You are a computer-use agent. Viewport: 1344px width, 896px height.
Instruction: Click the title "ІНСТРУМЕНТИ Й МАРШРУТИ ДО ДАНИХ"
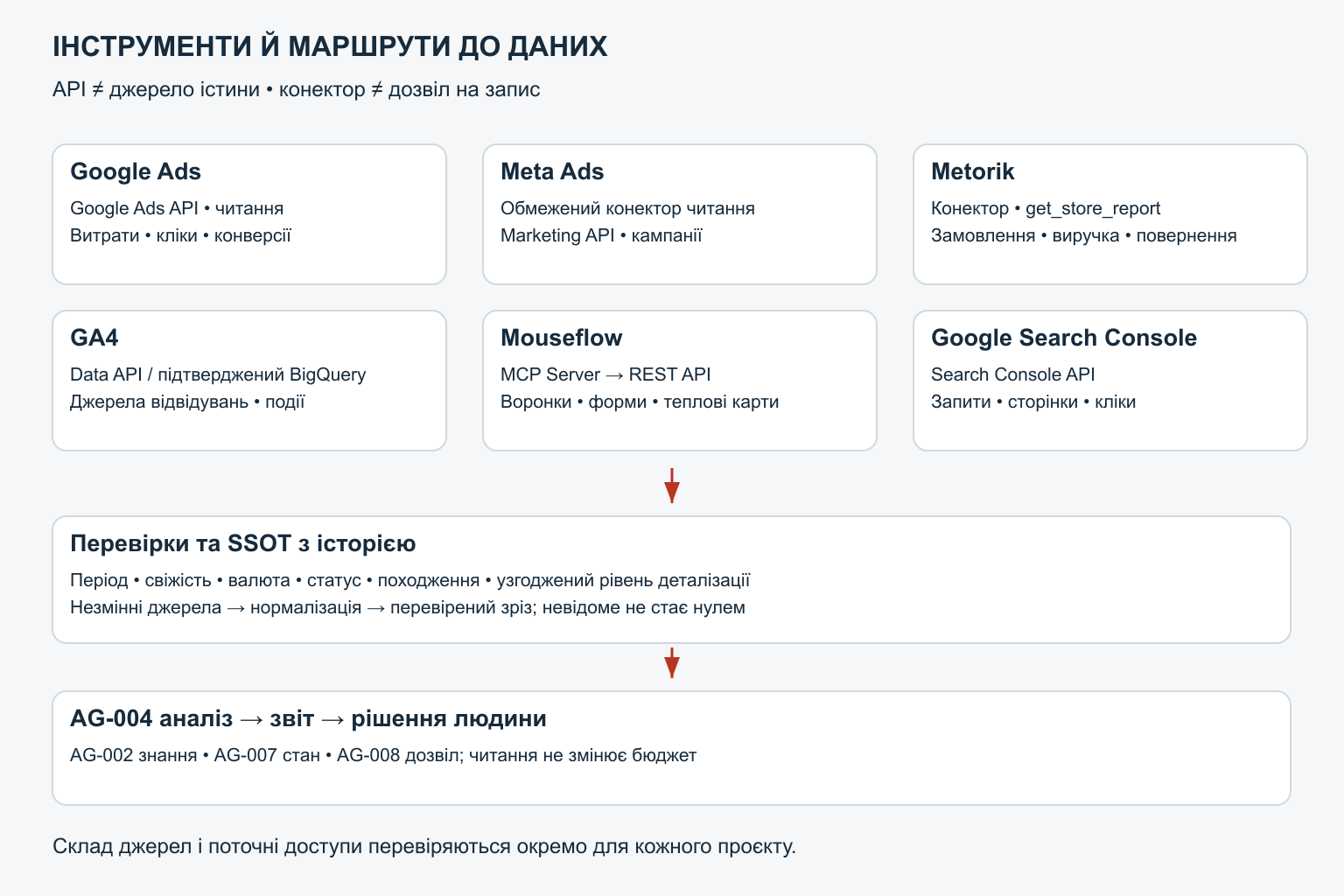330,46
